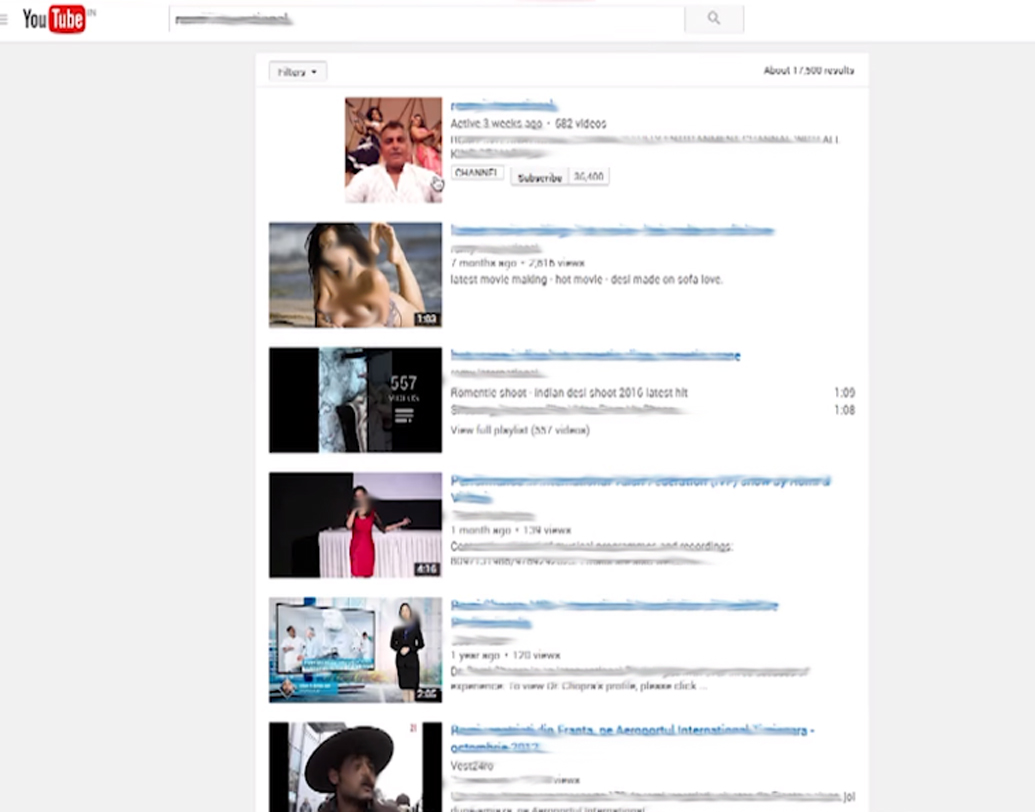The image size is (1035, 812).
Task: Click into the search text field
Action: [x=425, y=19]
